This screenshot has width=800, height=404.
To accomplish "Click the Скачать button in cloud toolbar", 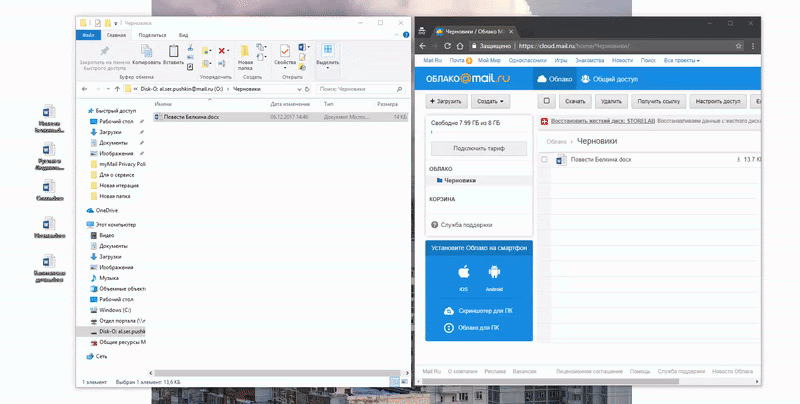I will point(575,102).
